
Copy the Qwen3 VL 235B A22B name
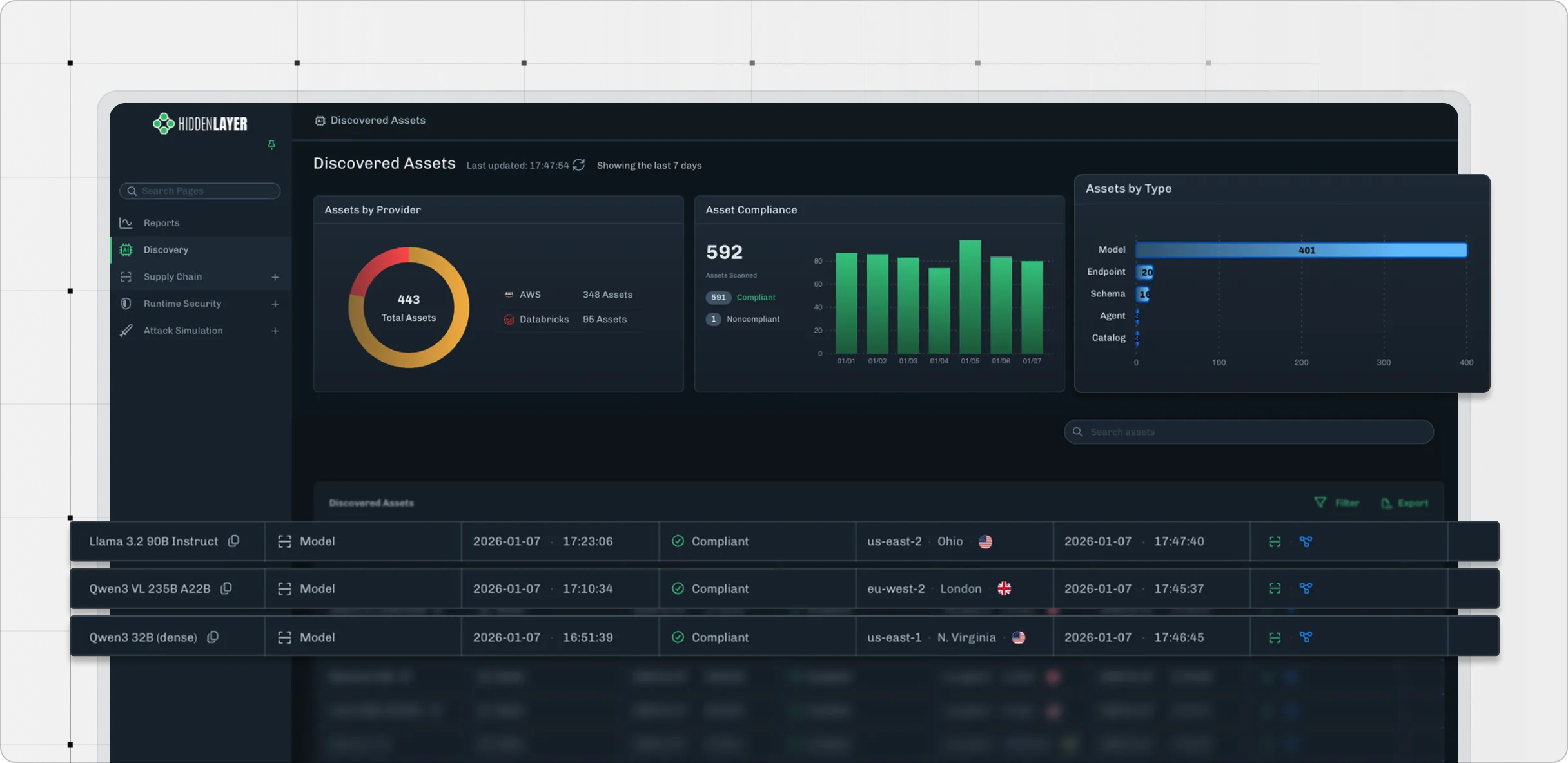226,588
